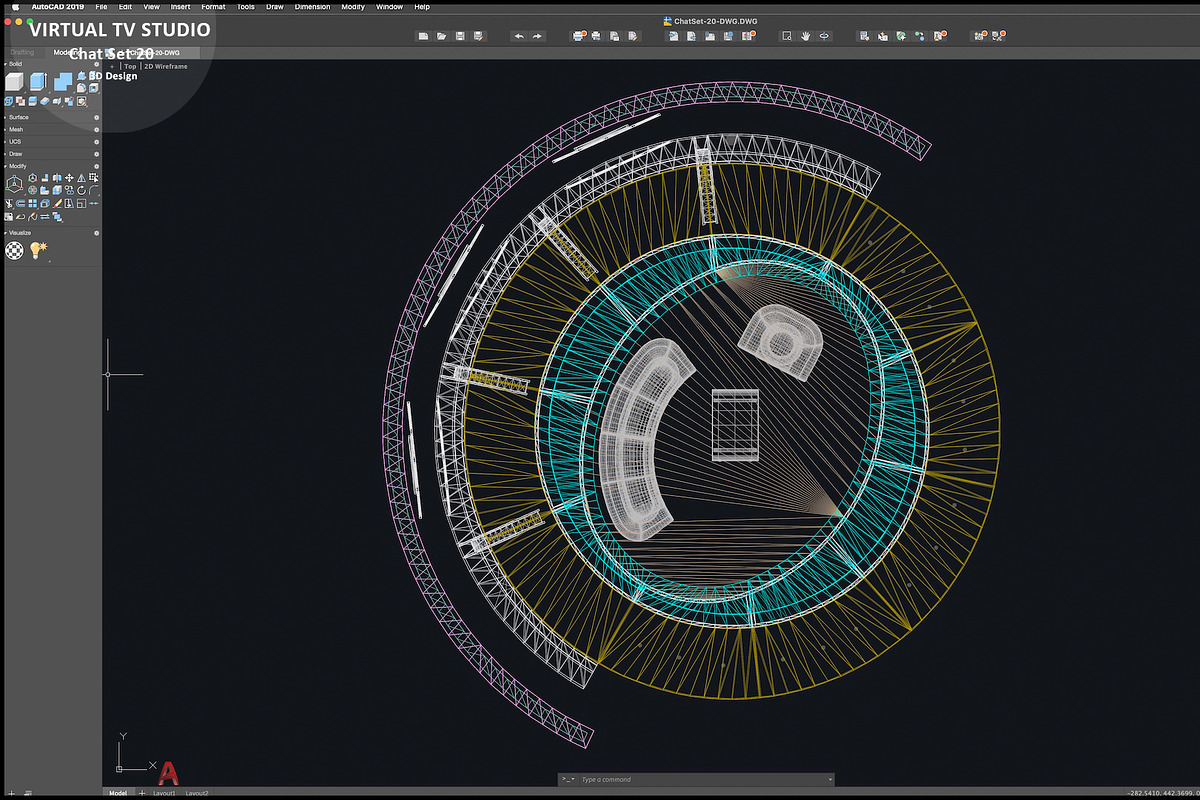Expand the Draw panel section
The image size is (1200, 800).
pos(6,154)
